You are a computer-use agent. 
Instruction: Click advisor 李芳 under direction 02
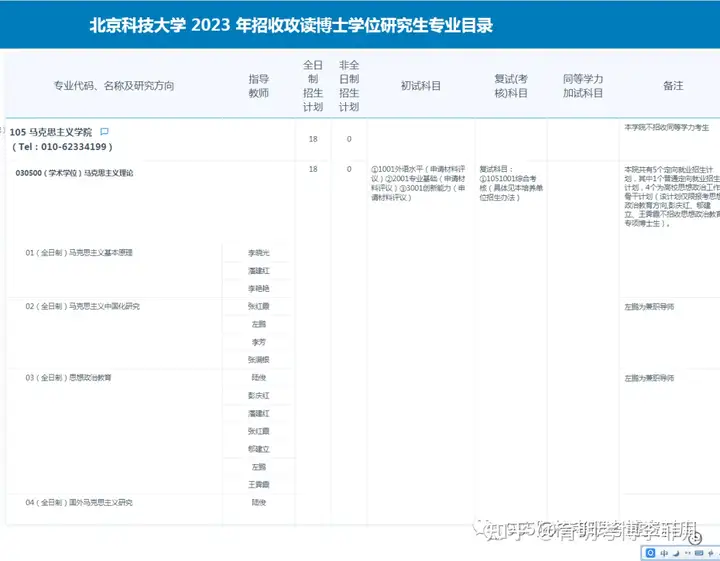[x=259, y=342]
